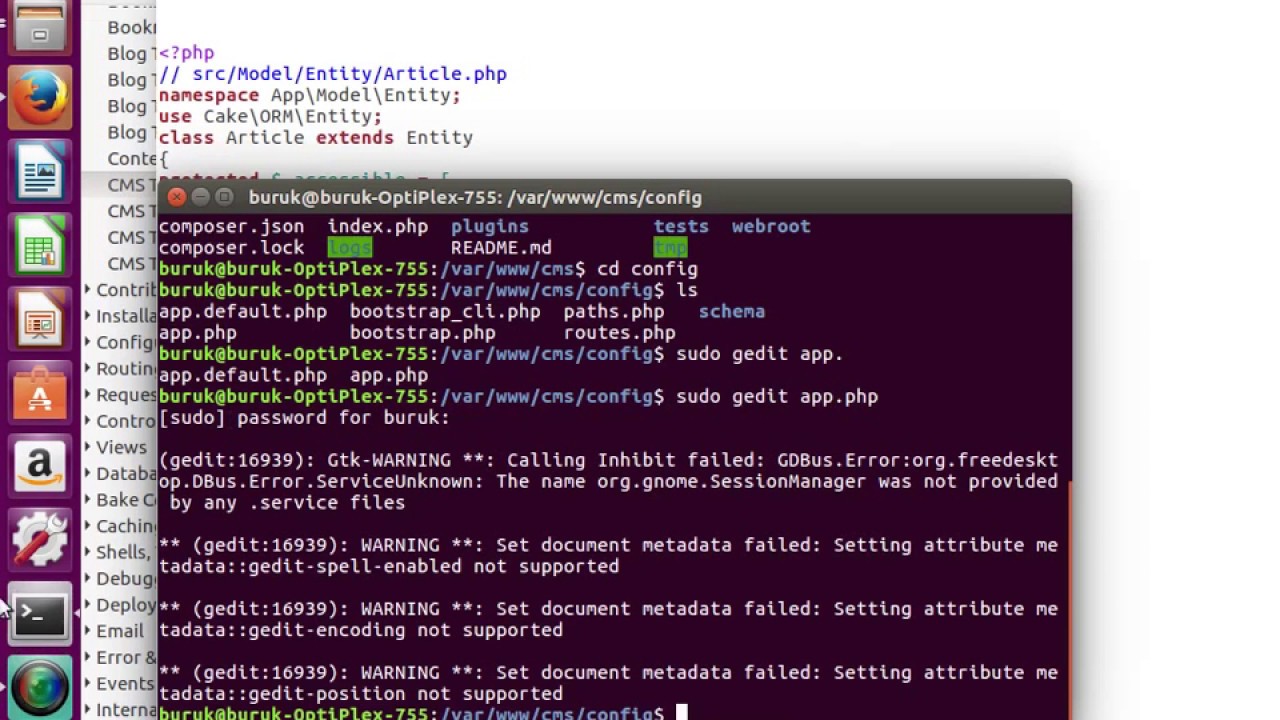This screenshot has height=720, width=1280.
Task: Click 'composer.lock' in terminal listing
Action: coord(231,248)
